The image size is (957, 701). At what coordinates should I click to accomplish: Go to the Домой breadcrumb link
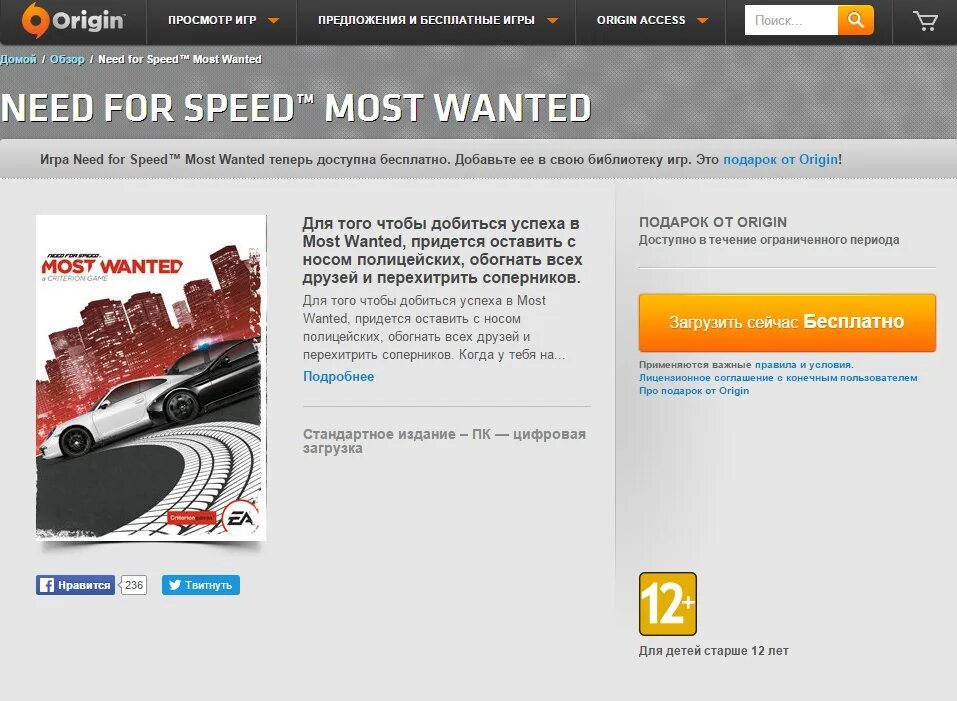pyautogui.click(x=18, y=59)
